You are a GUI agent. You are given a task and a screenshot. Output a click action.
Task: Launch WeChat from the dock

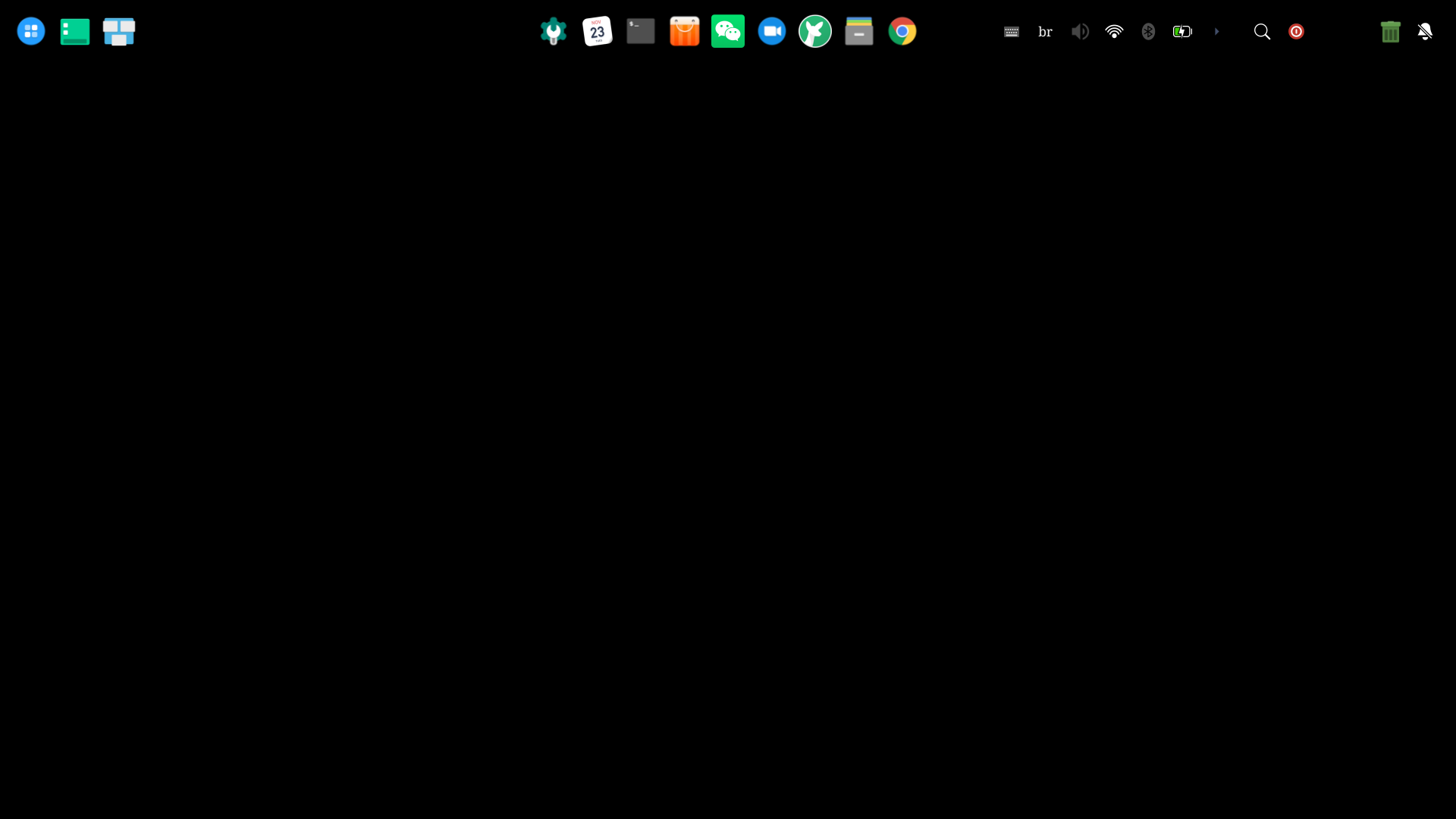click(728, 31)
